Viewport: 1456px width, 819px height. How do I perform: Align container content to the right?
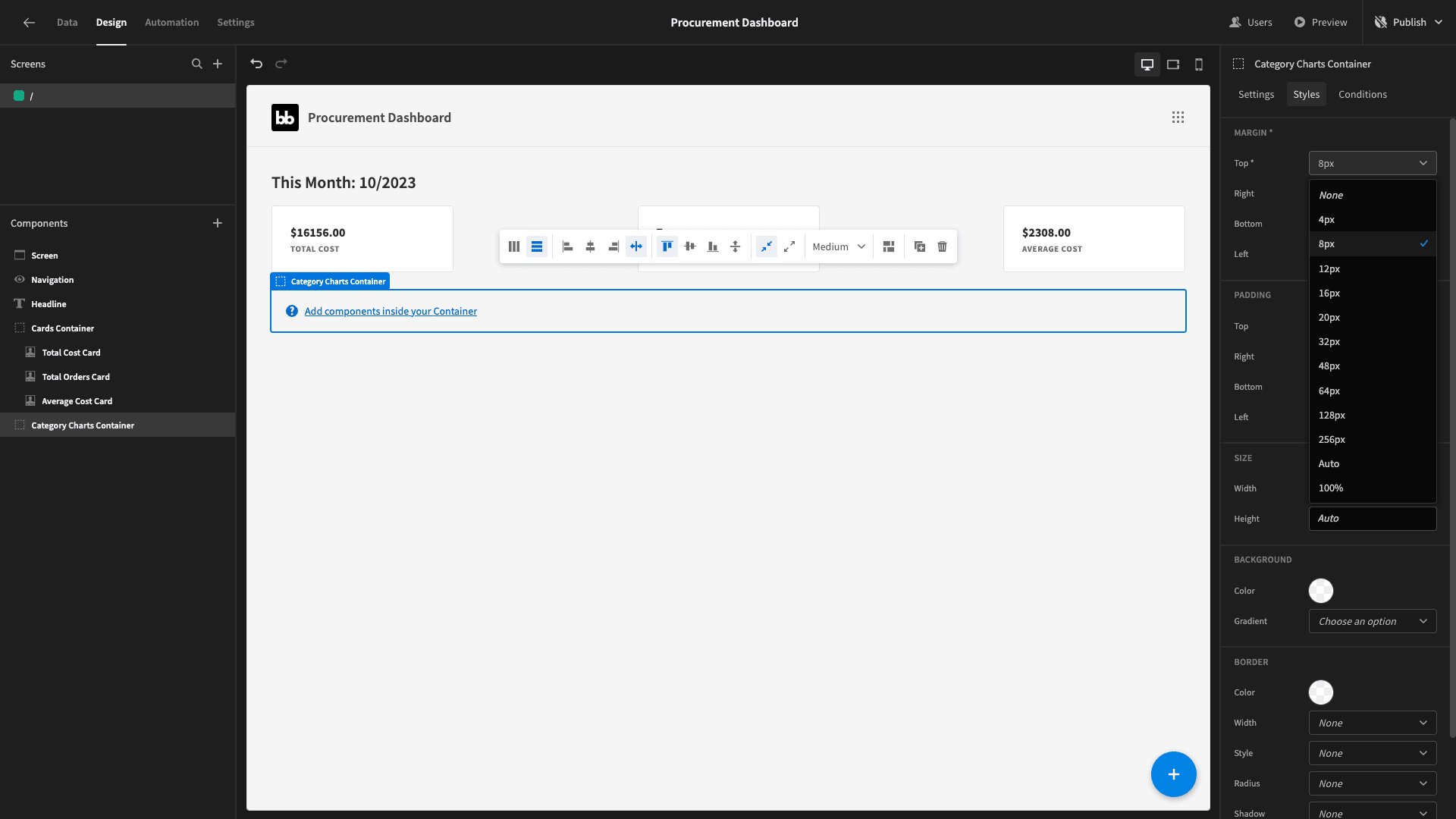click(x=613, y=246)
